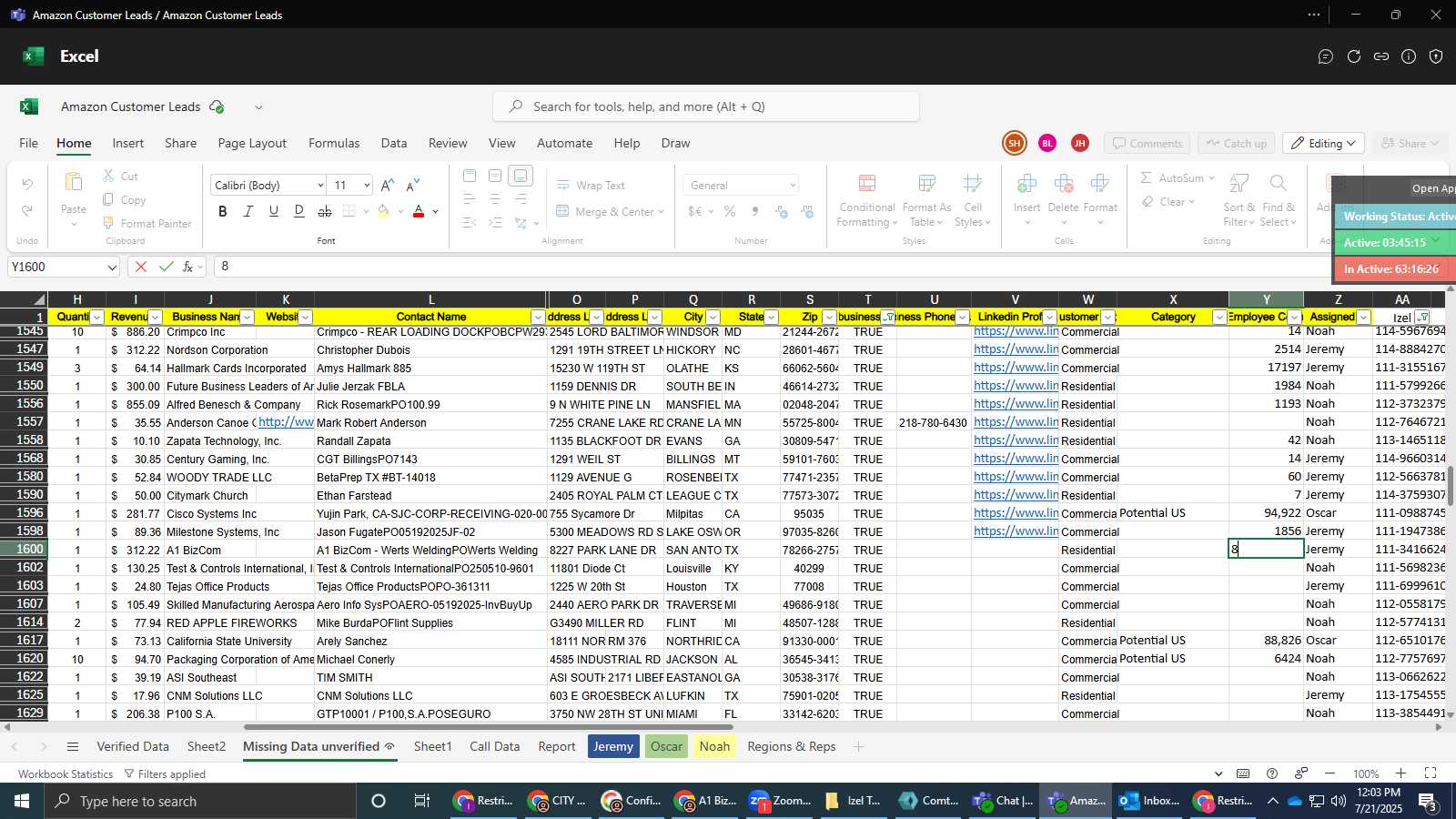The image size is (1456, 819).
Task: Open the Fill Color picker
Action: pos(383,211)
